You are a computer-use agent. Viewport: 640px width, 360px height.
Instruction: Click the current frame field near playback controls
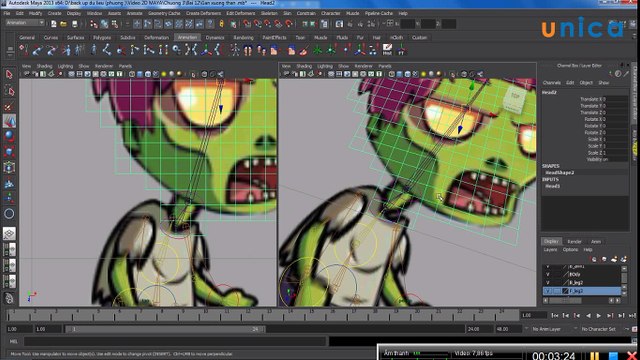point(533,316)
